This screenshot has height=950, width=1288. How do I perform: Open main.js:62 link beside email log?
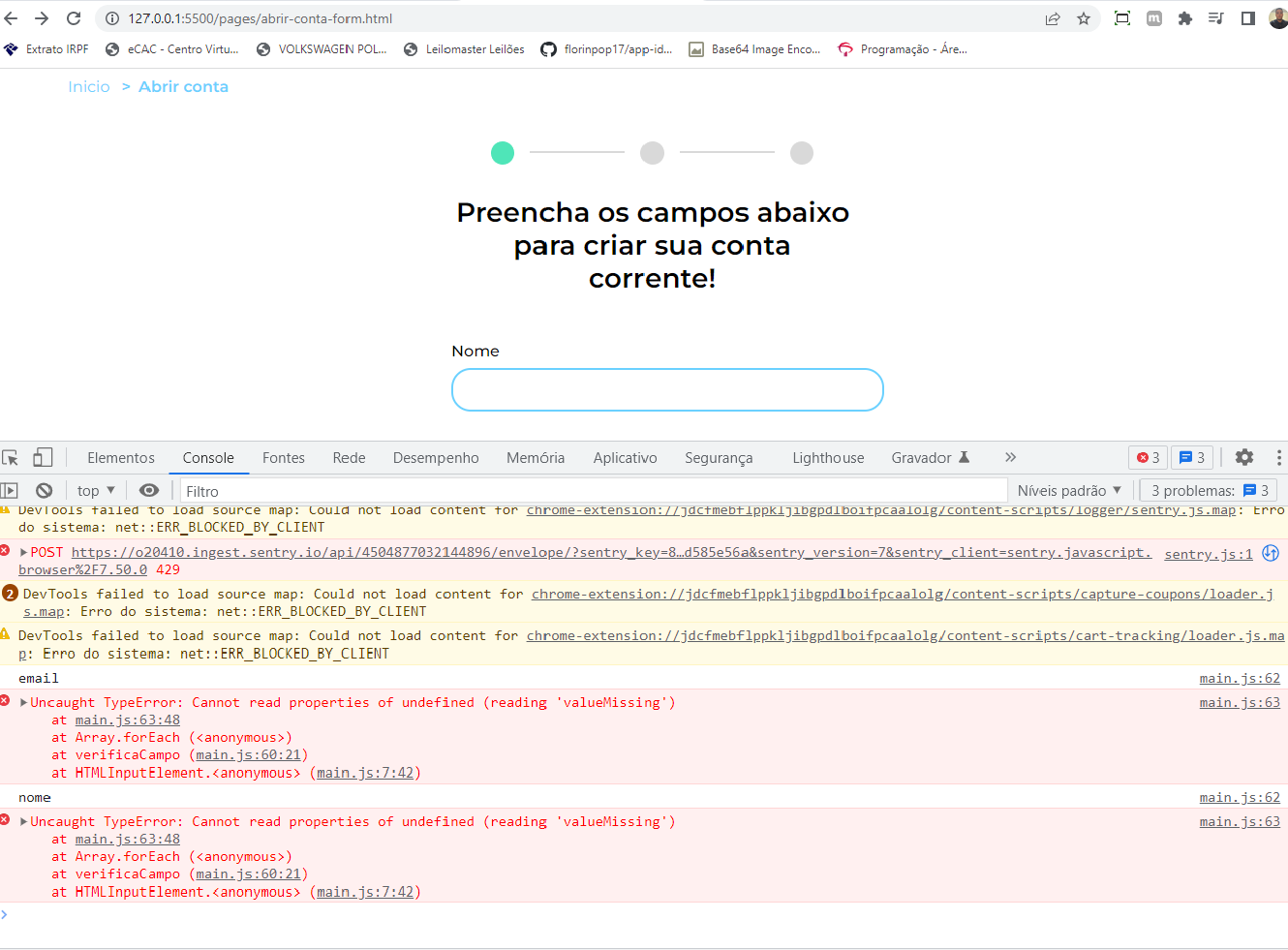[1240, 679]
